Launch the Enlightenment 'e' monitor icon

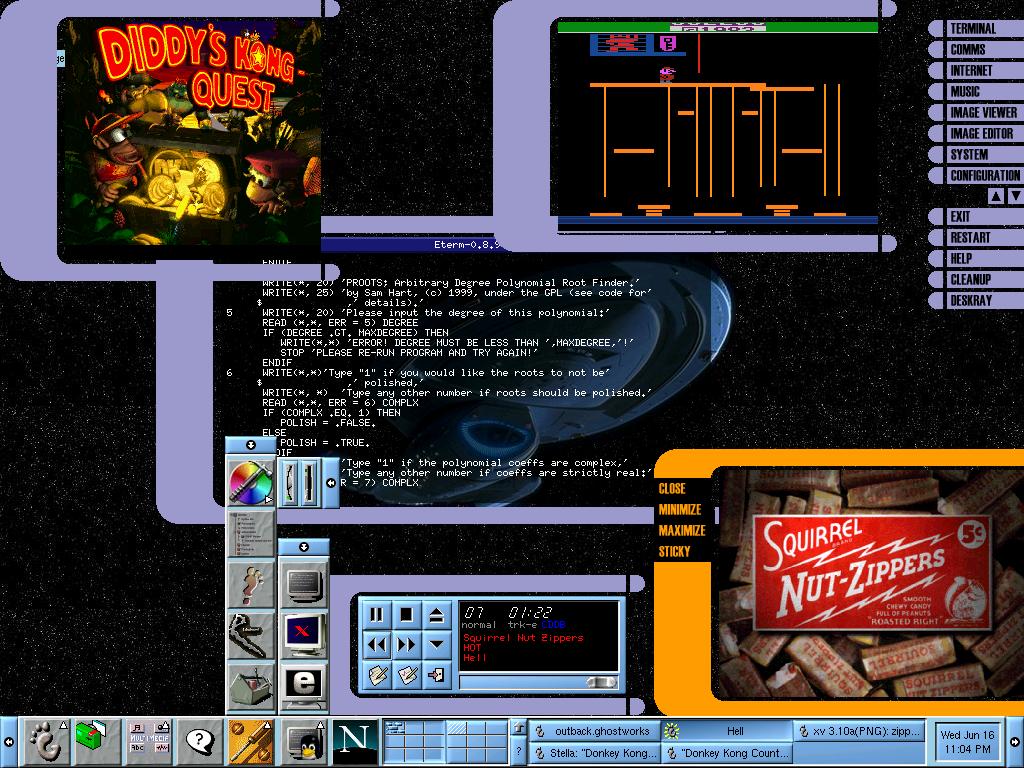pyautogui.click(x=304, y=687)
